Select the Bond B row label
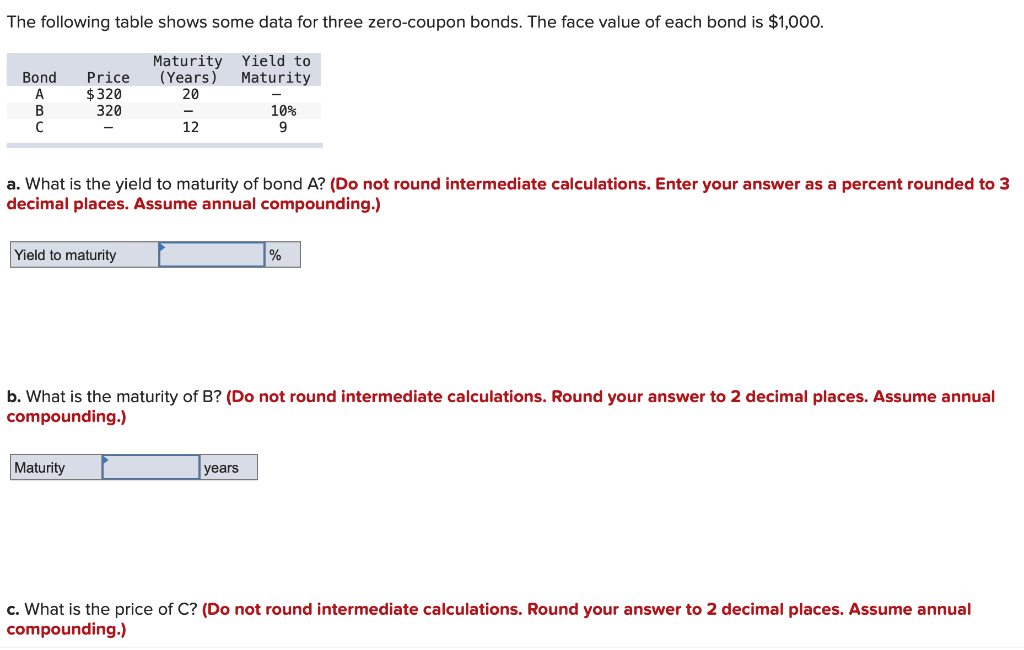This screenshot has height=650, width=1024. click(x=39, y=110)
